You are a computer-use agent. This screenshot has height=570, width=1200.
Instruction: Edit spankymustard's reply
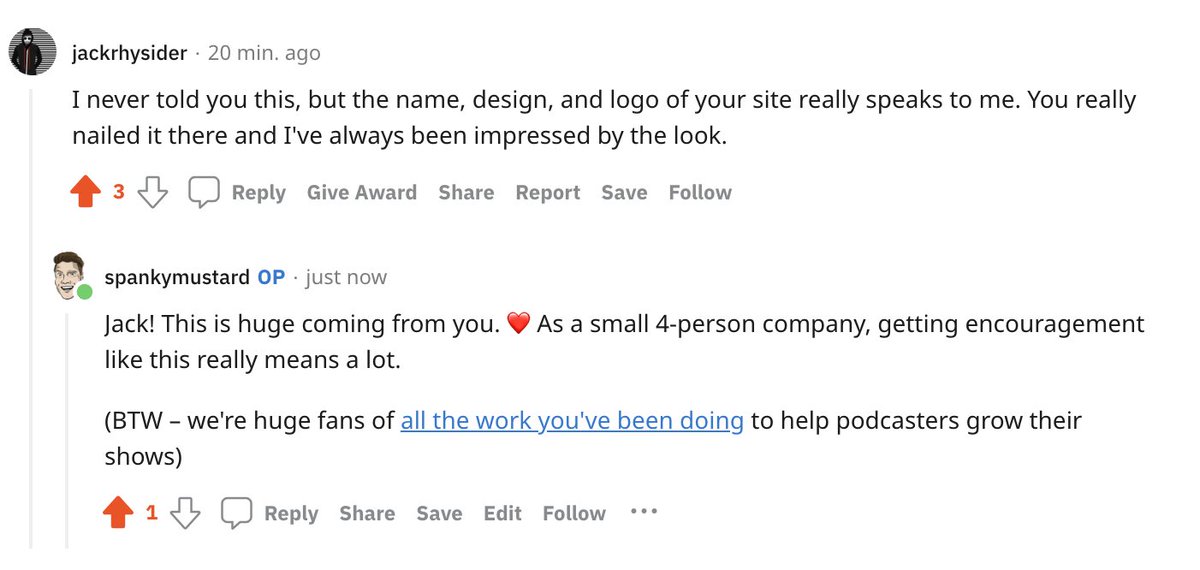coord(502,513)
